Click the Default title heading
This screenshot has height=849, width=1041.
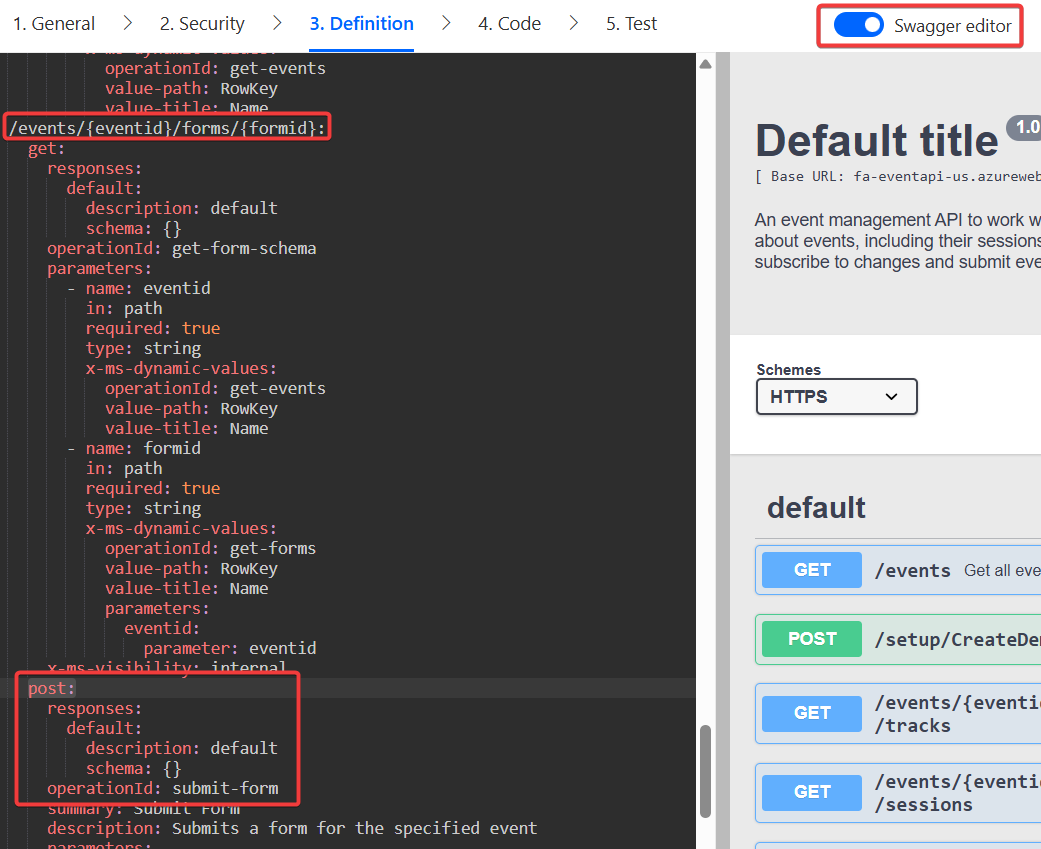(876, 140)
